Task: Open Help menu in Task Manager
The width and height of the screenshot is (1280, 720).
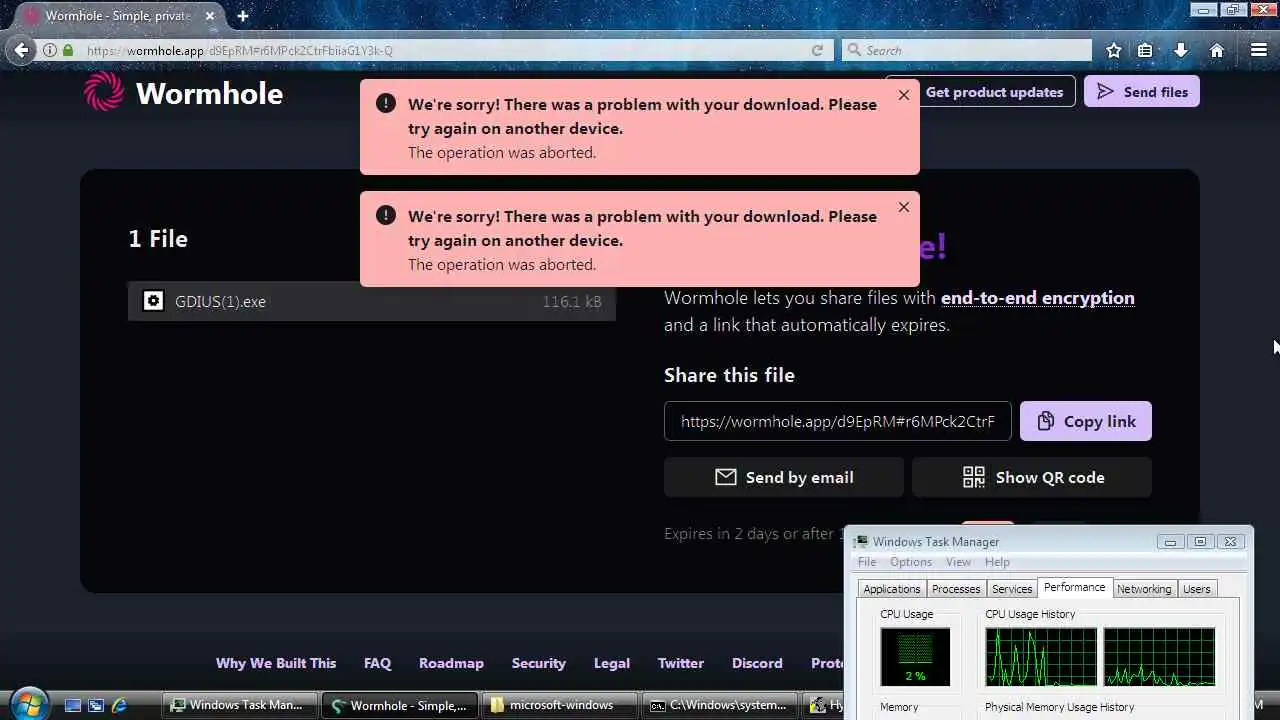Action: pos(997,562)
